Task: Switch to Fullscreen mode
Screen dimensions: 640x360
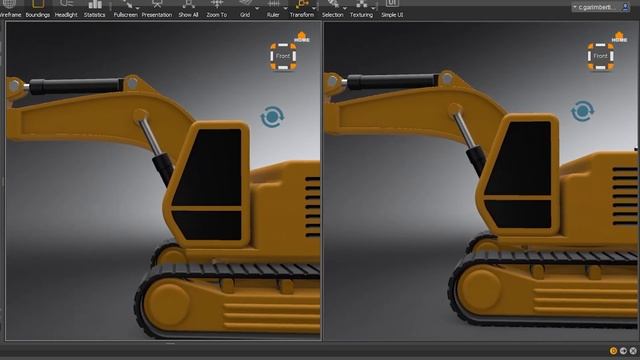Action: 125,9
